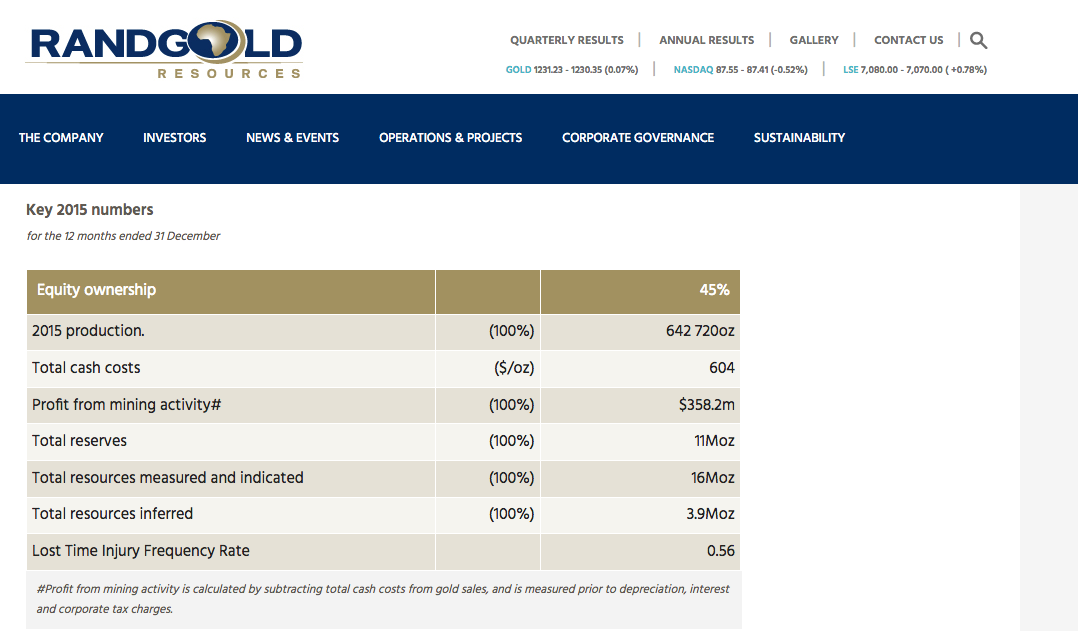Click the 642 720oz value
The width and height of the screenshot is (1078, 631).
(x=700, y=331)
